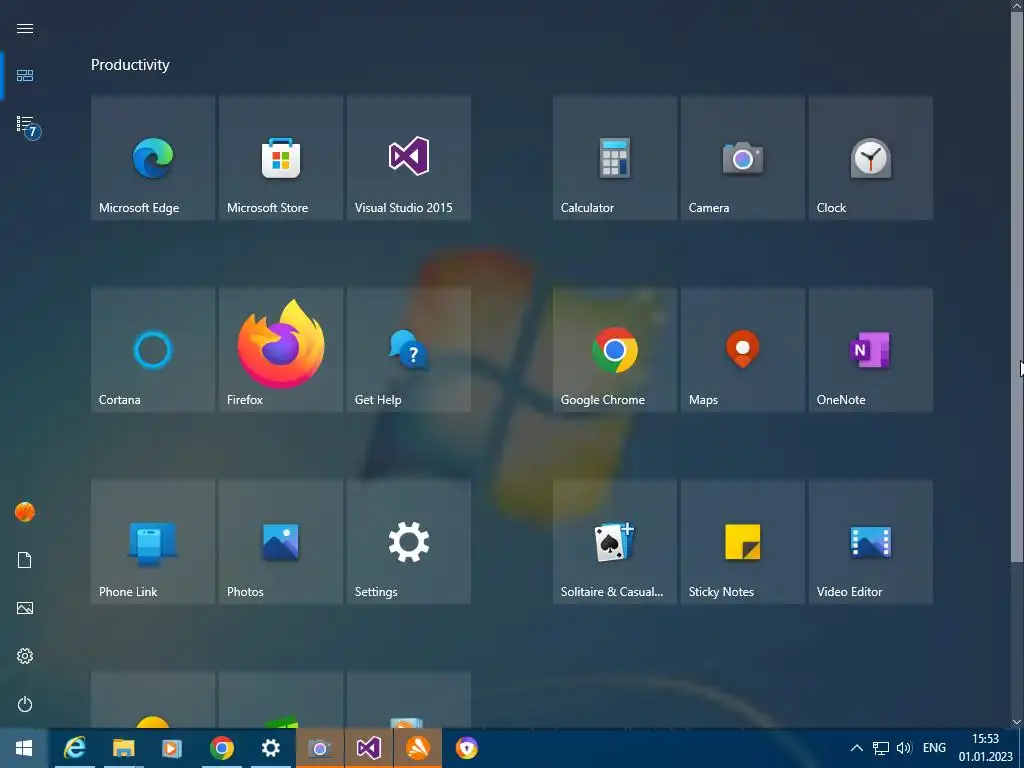Open the media player taskbar icon
Viewport: 1024px width, 768px height.
click(x=172, y=748)
